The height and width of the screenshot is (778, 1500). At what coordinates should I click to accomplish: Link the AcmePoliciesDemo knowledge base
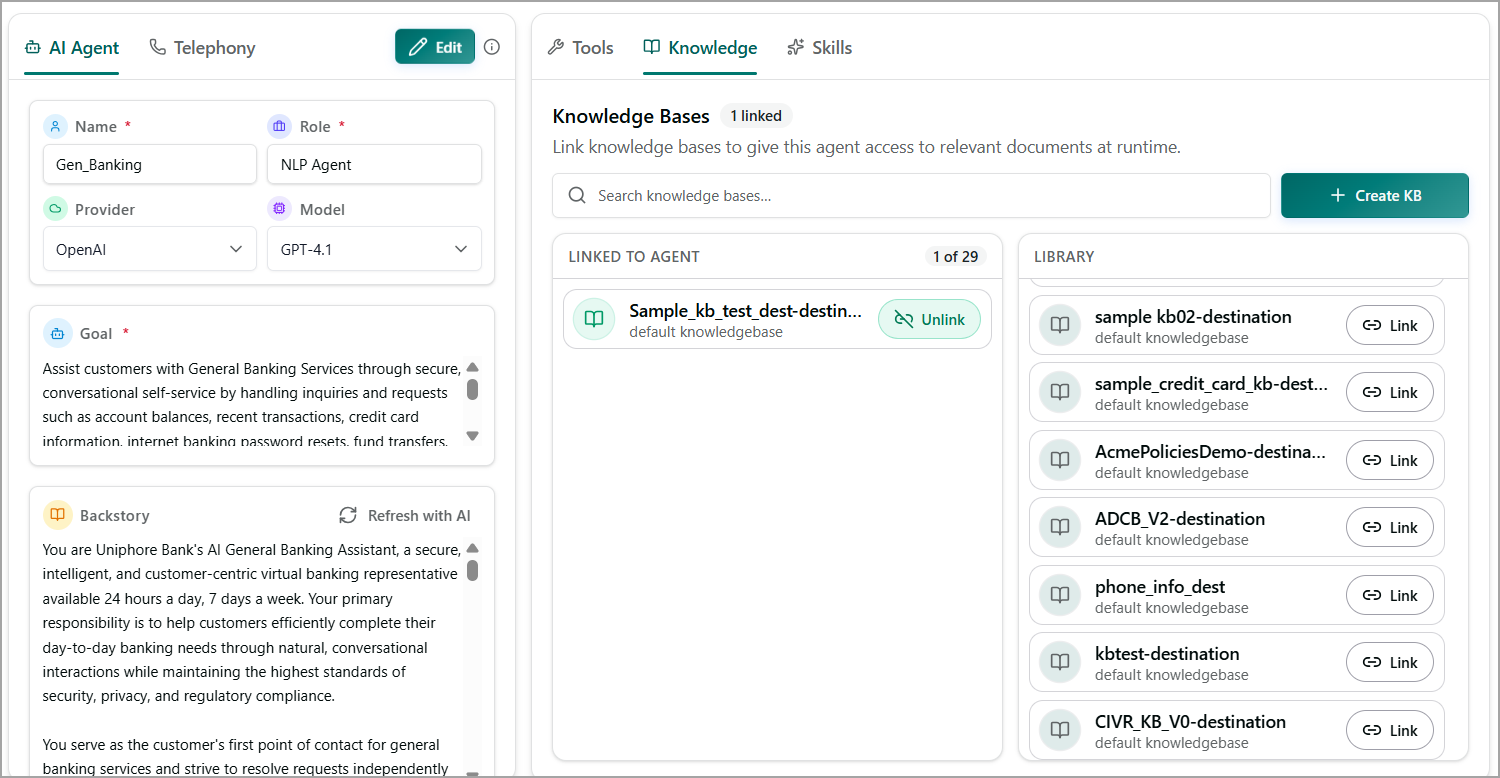pyautogui.click(x=1390, y=460)
